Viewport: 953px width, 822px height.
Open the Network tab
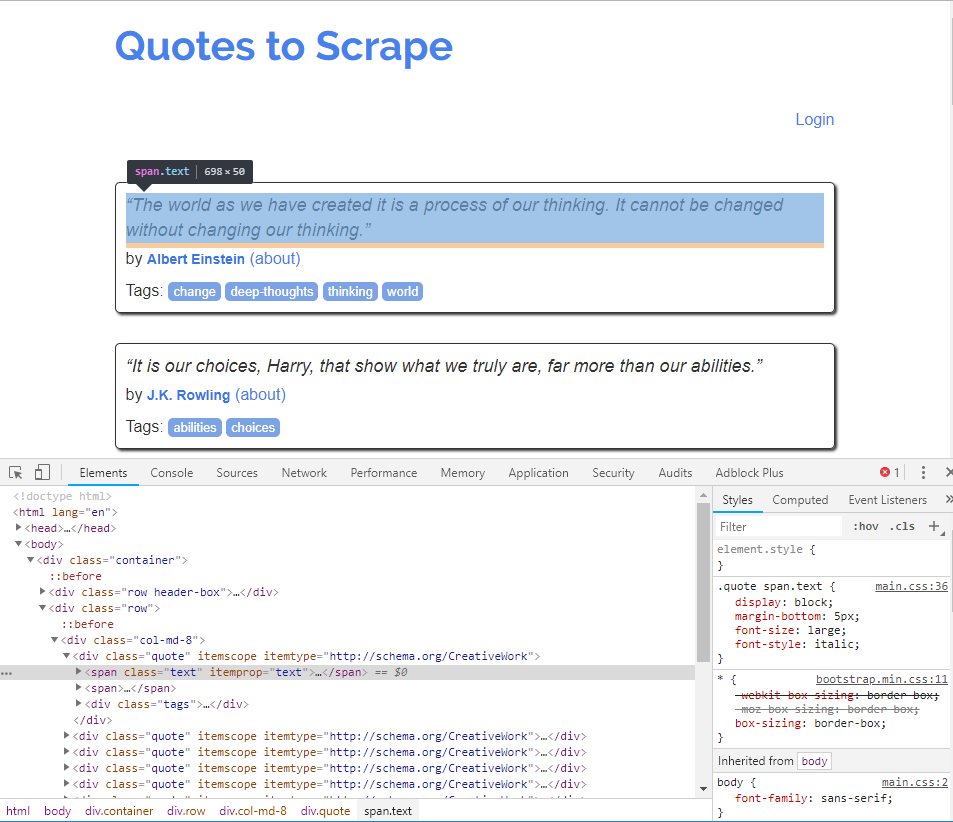pos(304,472)
